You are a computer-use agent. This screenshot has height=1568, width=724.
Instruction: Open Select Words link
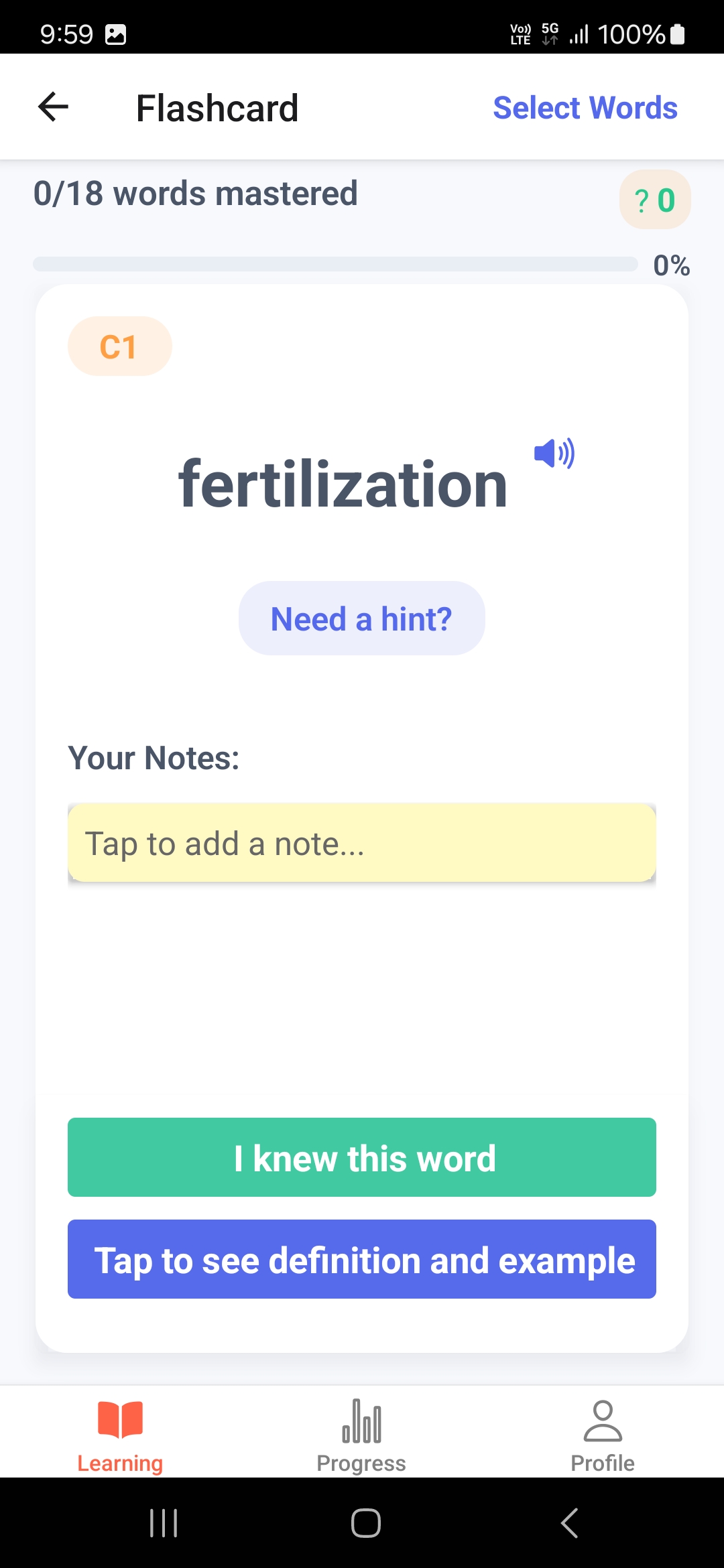tap(585, 108)
